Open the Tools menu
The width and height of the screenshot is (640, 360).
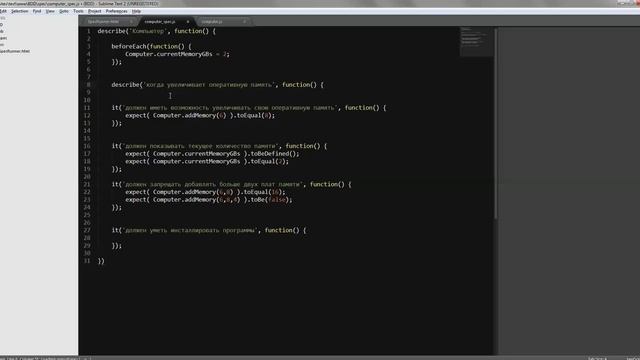point(78,11)
